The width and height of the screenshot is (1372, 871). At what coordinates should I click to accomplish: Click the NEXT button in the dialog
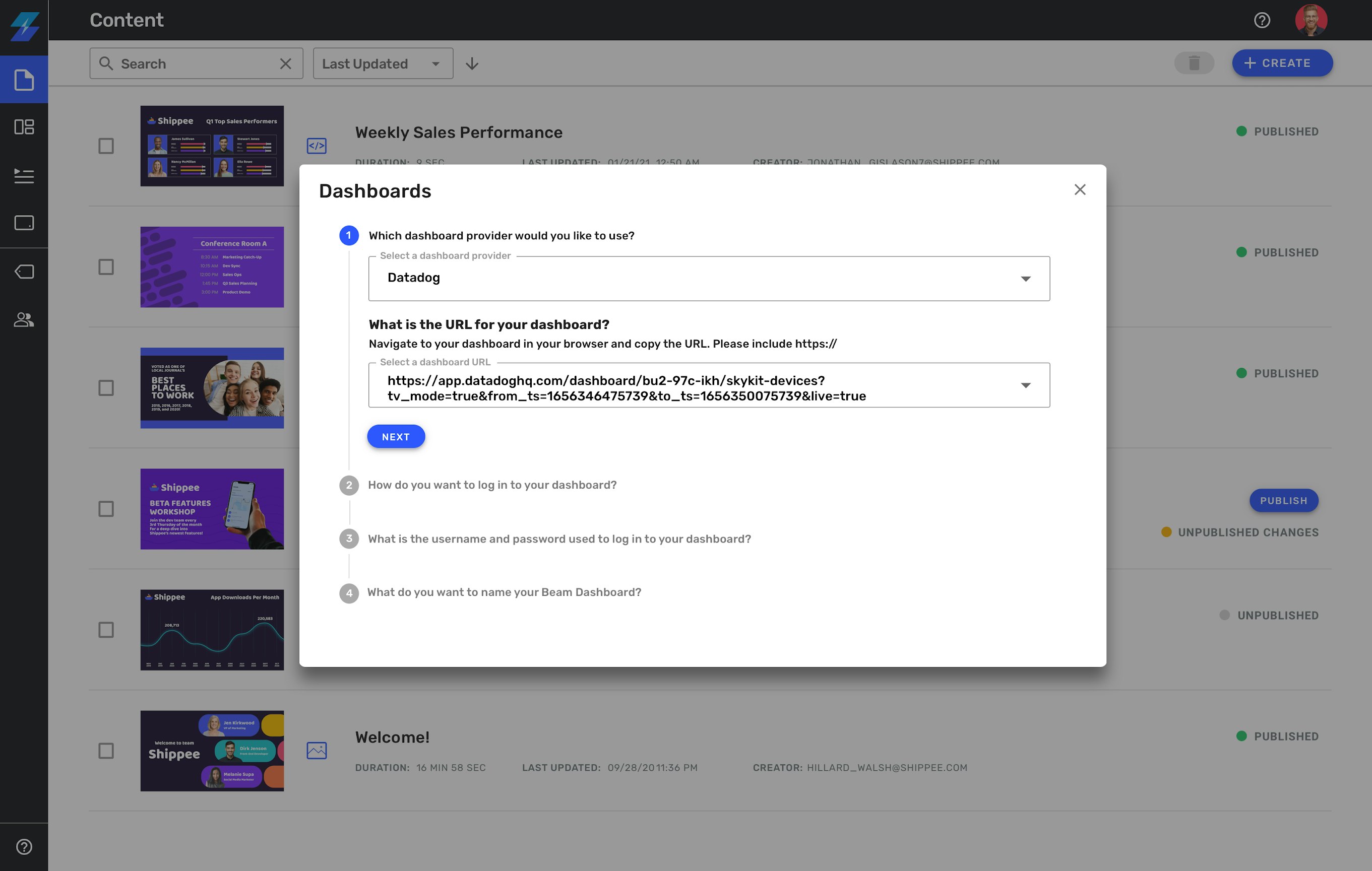click(x=396, y=437)
